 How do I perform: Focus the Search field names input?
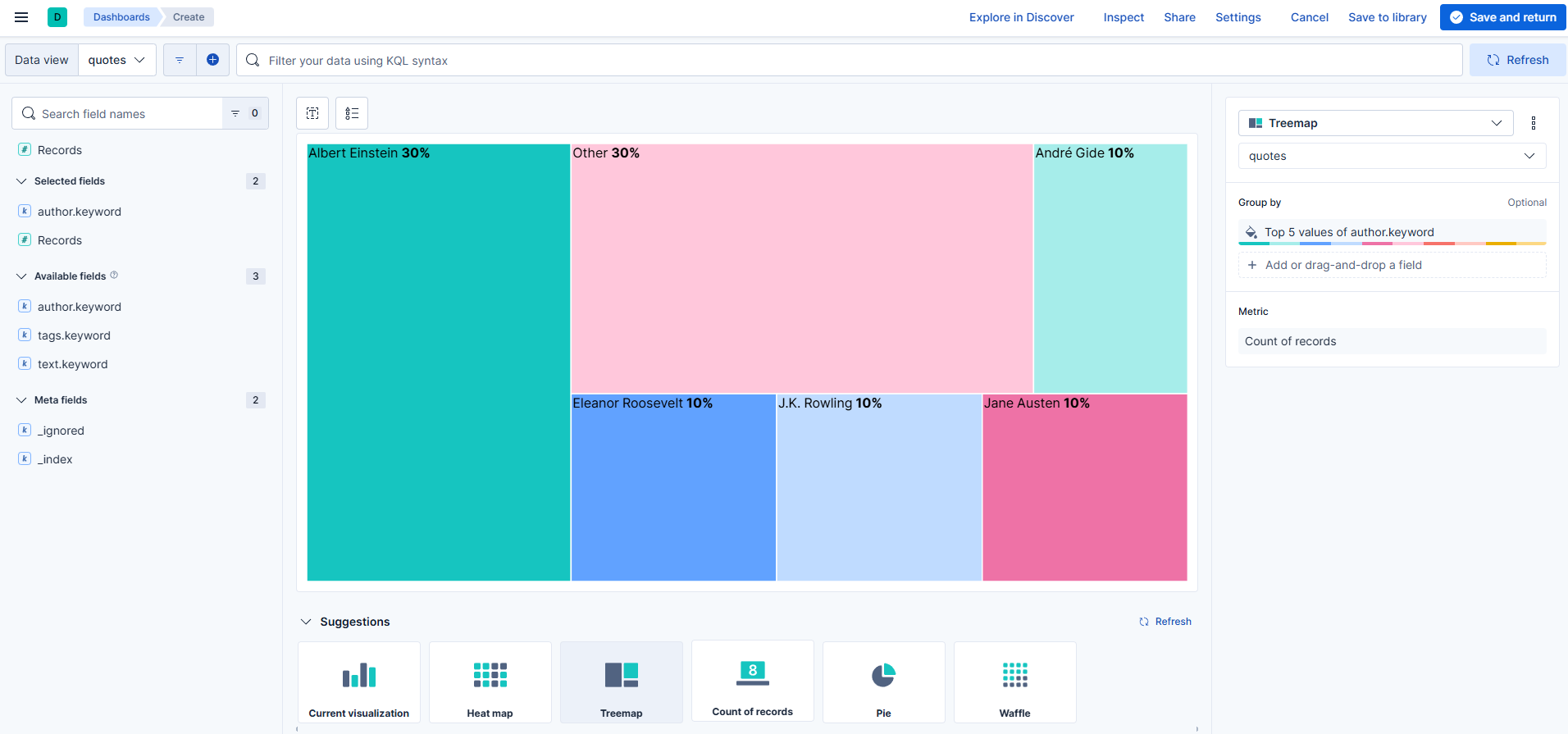tap(117, 113)
